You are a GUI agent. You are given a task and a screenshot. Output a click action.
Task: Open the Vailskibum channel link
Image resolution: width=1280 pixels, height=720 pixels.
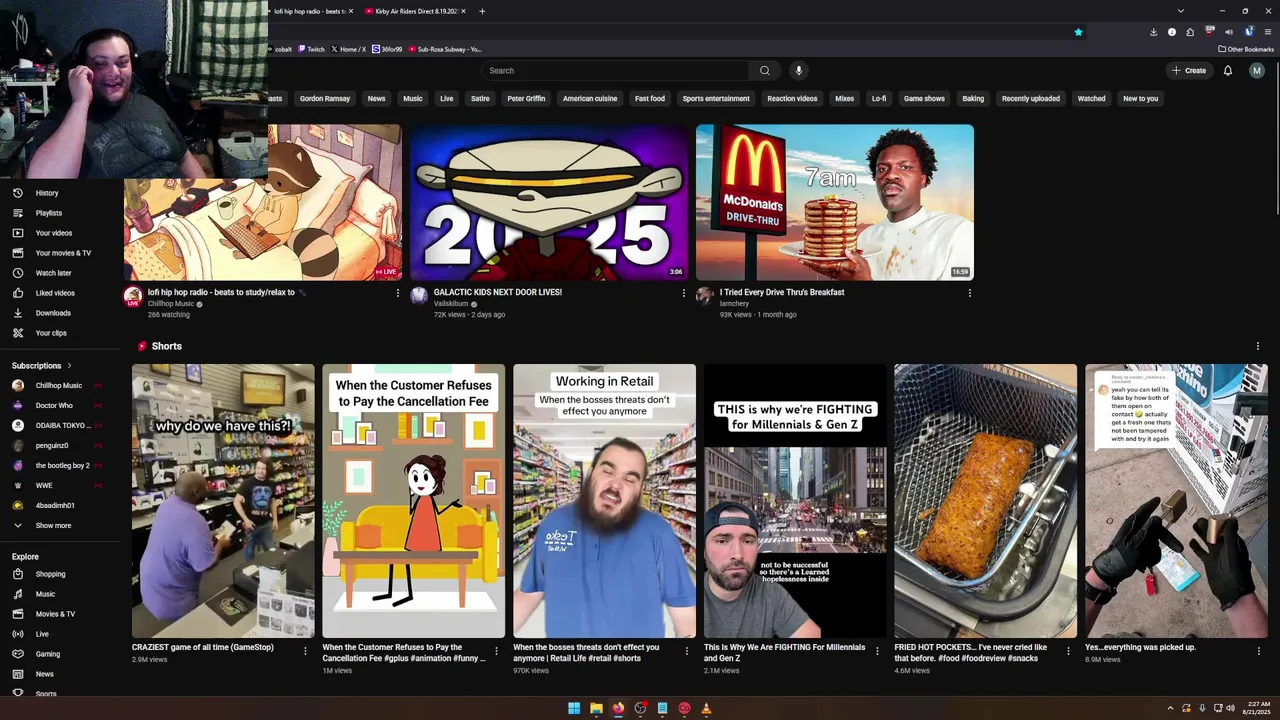pyautogui.click(x=451, y=304)
